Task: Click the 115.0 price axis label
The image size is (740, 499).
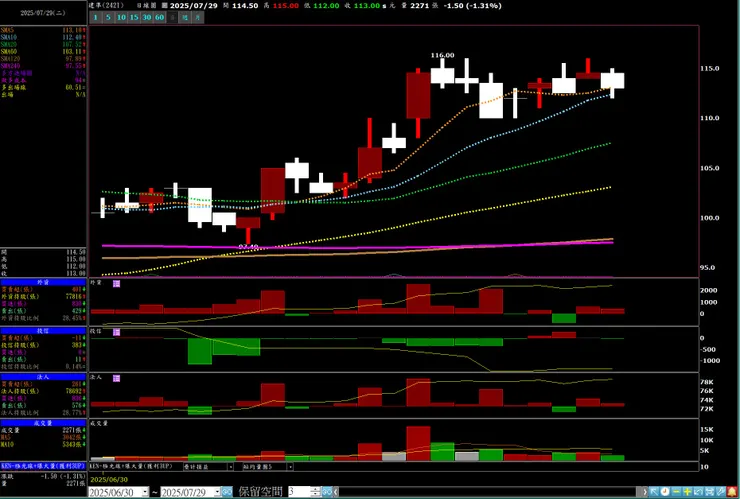Action: [709, 68]
